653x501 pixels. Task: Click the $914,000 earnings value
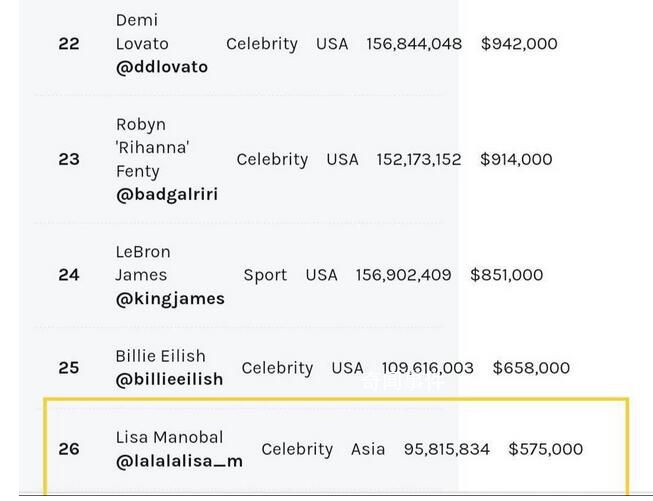coord(516,160)
